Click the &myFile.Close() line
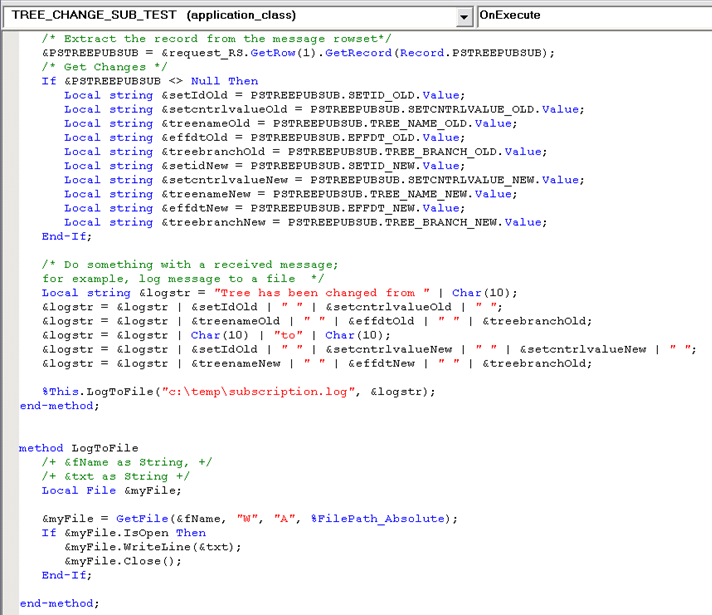Image resolution: width=712 pixels, height=615 pixels. tap(123, 560)
